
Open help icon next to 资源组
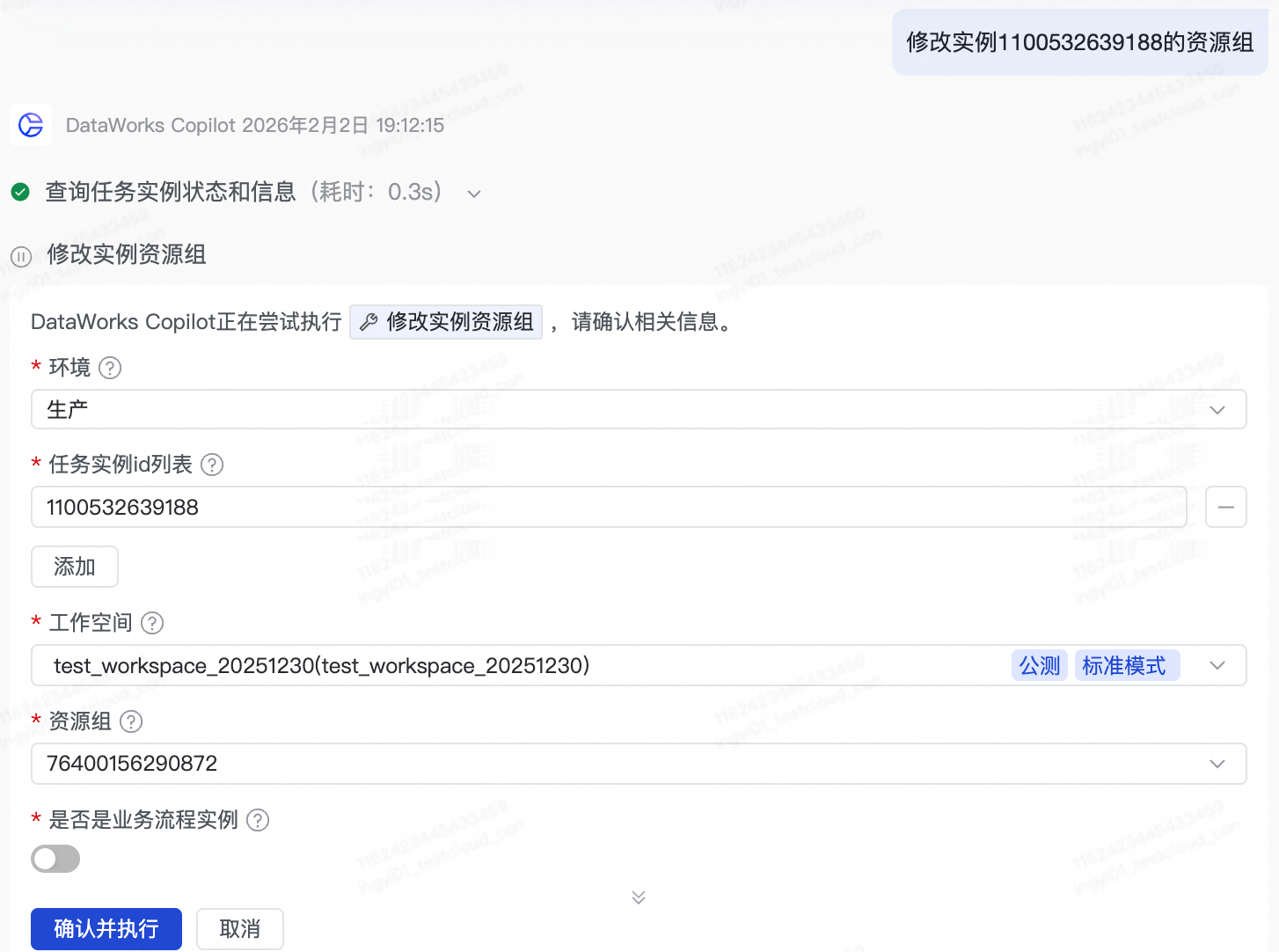(131, 721)
